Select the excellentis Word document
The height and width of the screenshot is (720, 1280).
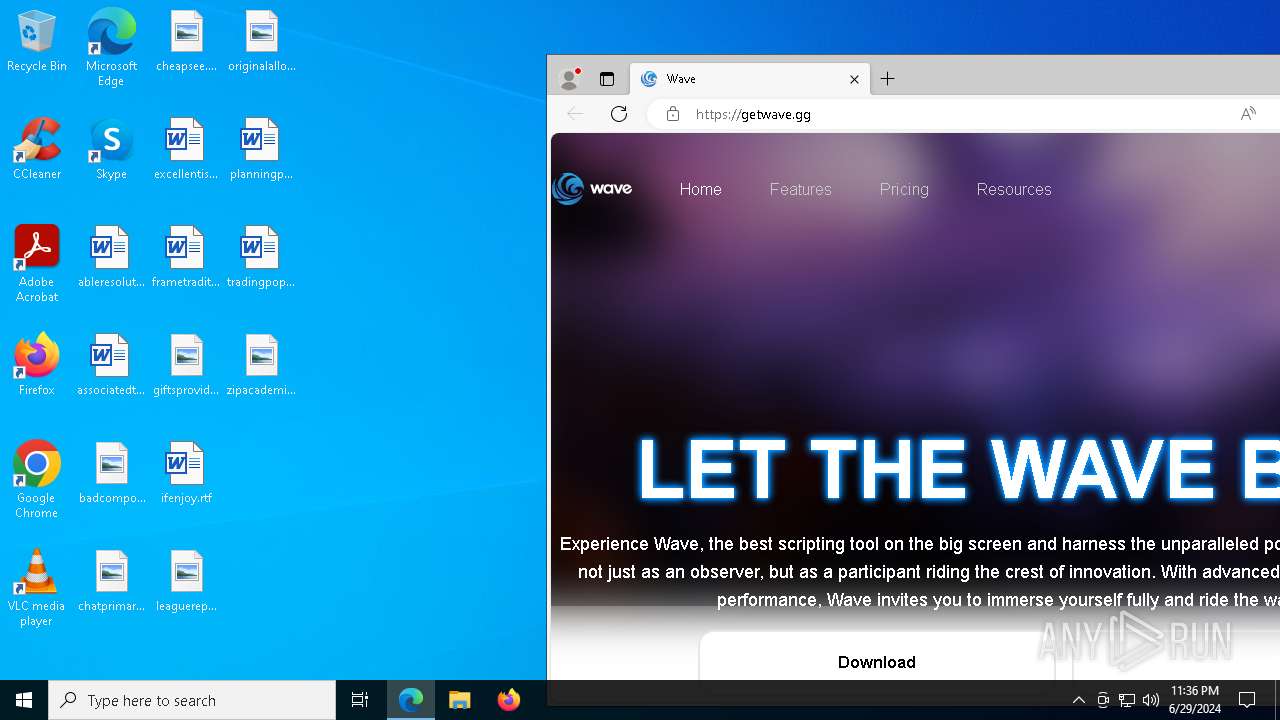click(x=186, y=149)
